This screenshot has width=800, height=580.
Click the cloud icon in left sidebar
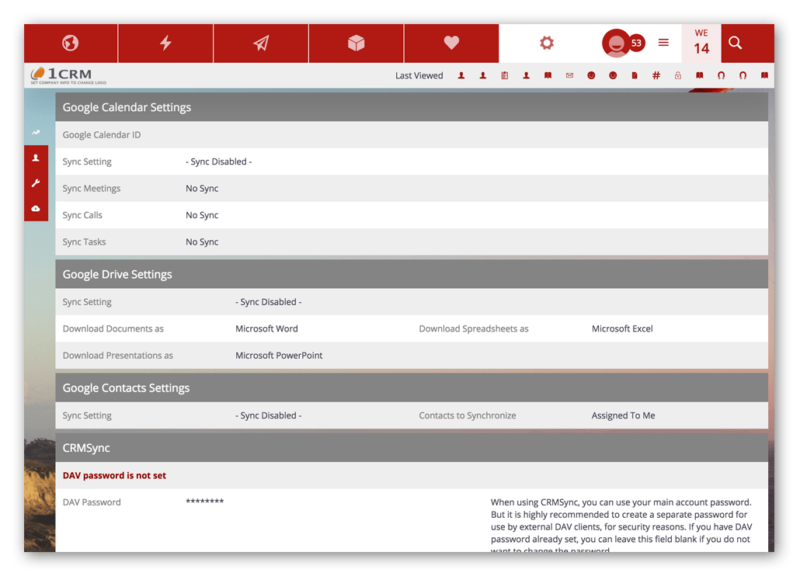(x=36, y=208)
